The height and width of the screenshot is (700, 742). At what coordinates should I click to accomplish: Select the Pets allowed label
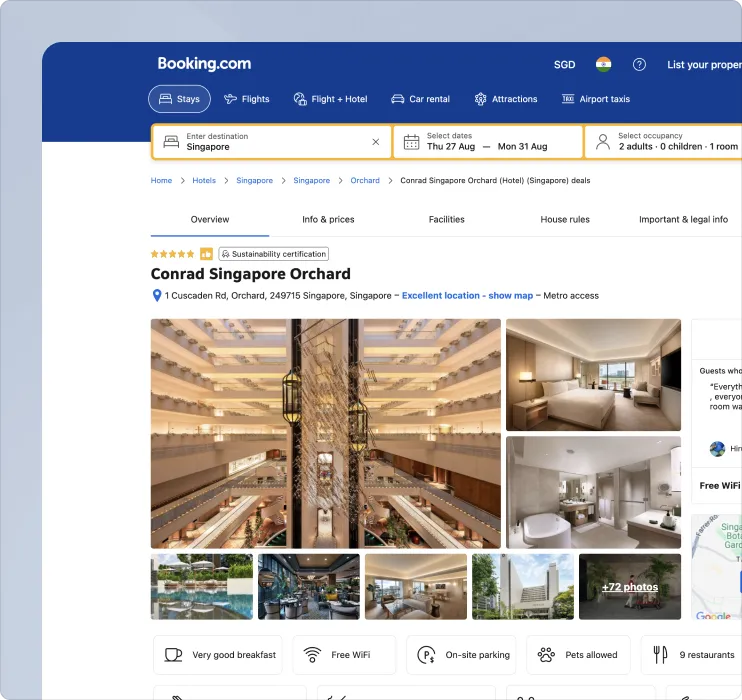click(591, 655)
